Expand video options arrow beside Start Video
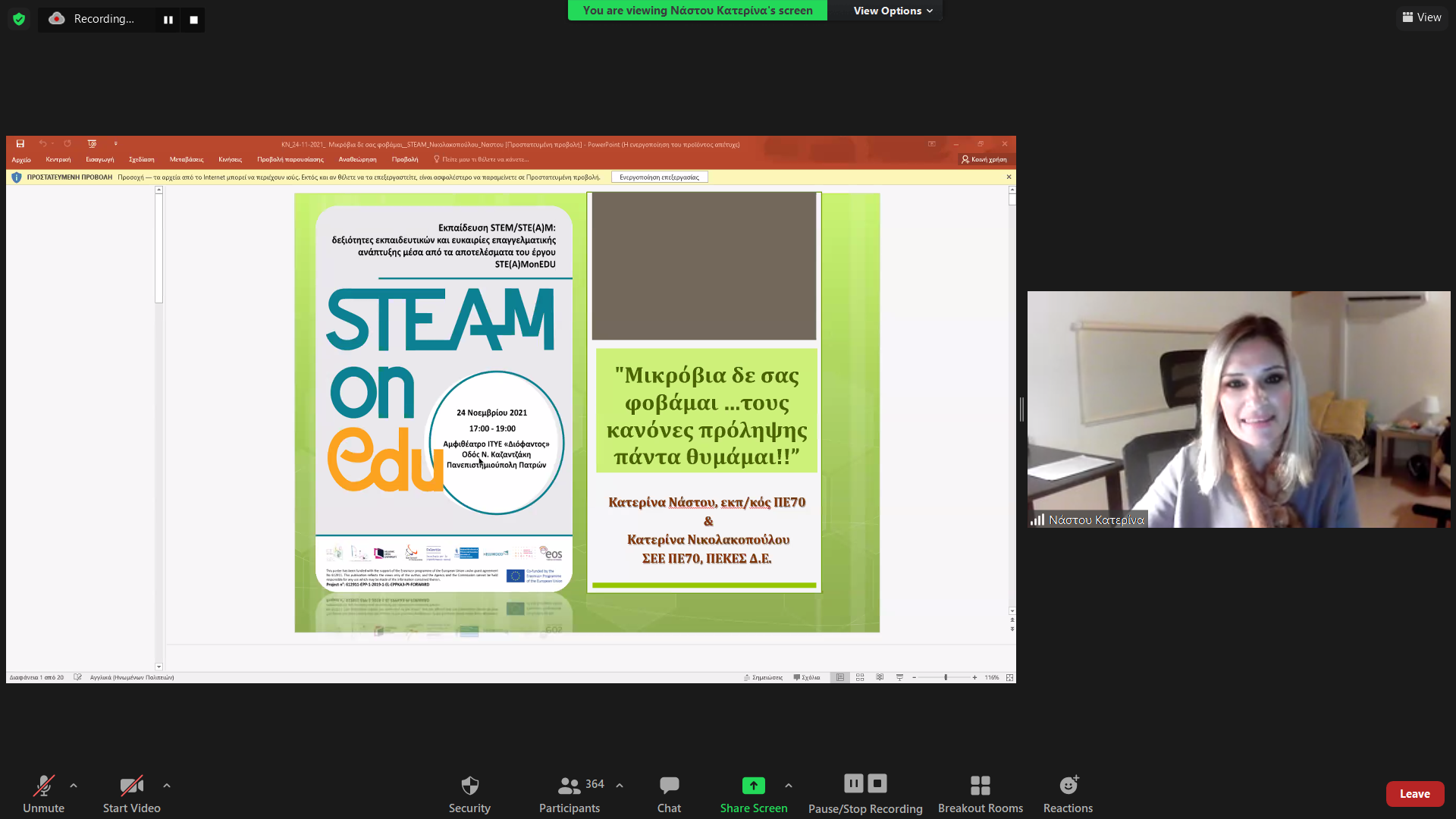This screenshot has width=1456, height=819. (x=167, y=786)
